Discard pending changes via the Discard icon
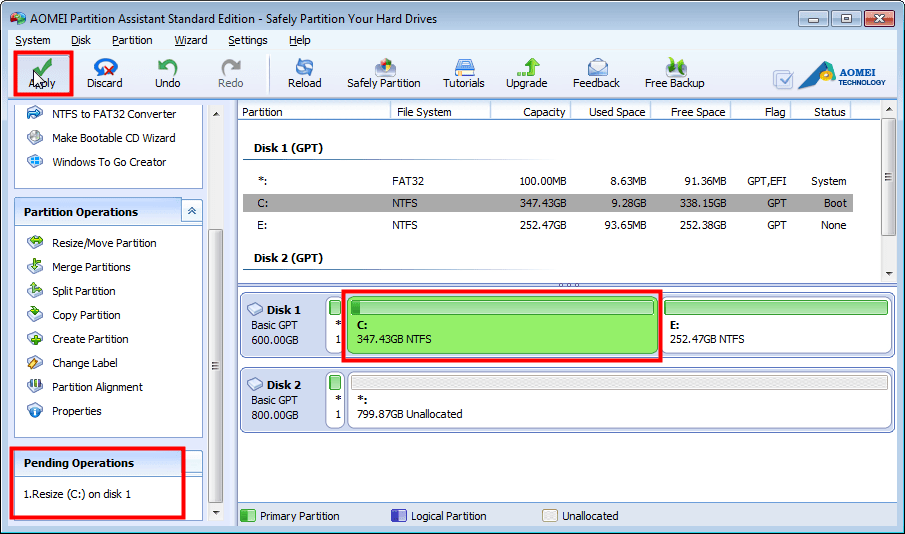Viewport: 905px width, 534px height. point(104,73)
